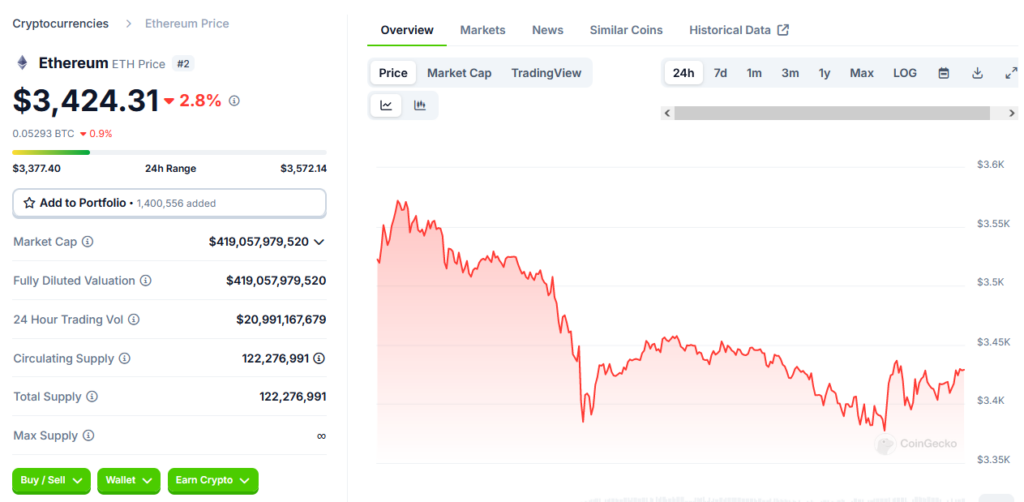Go to Cryptocurrencies breadcrumb link
The width and height of the screenshot is (1024, 502).
[x=61, y=24]
